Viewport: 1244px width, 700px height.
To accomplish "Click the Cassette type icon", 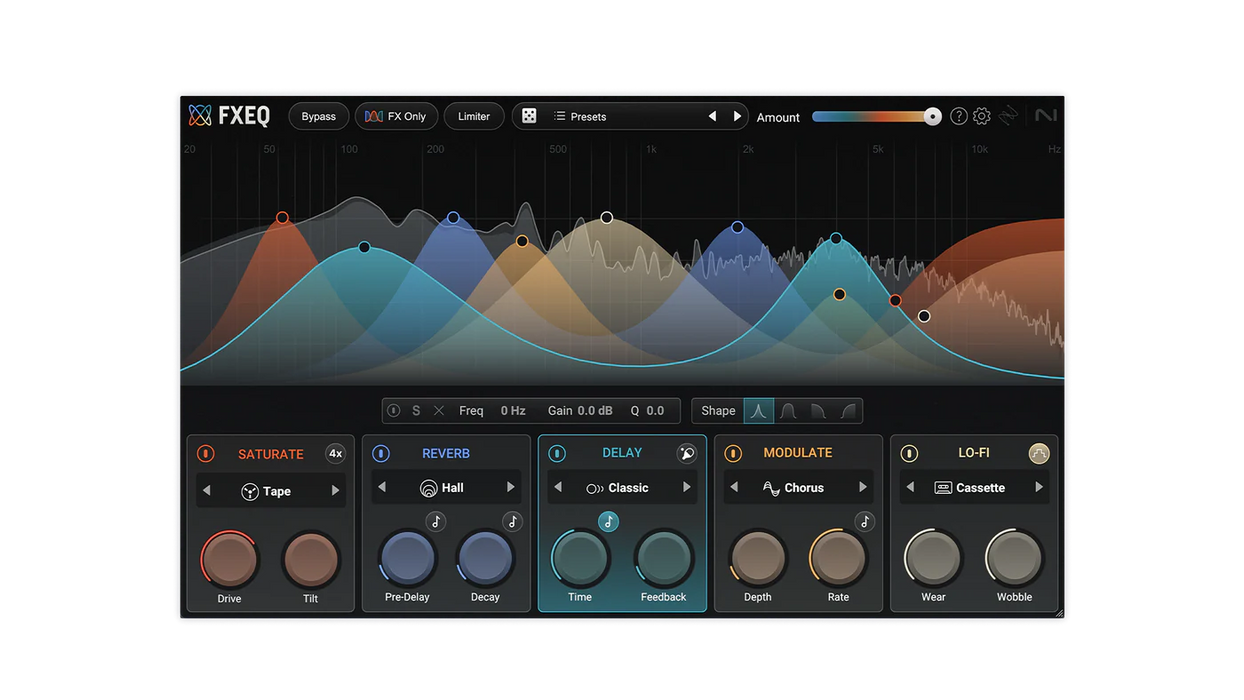I will (x=943, y=488).
